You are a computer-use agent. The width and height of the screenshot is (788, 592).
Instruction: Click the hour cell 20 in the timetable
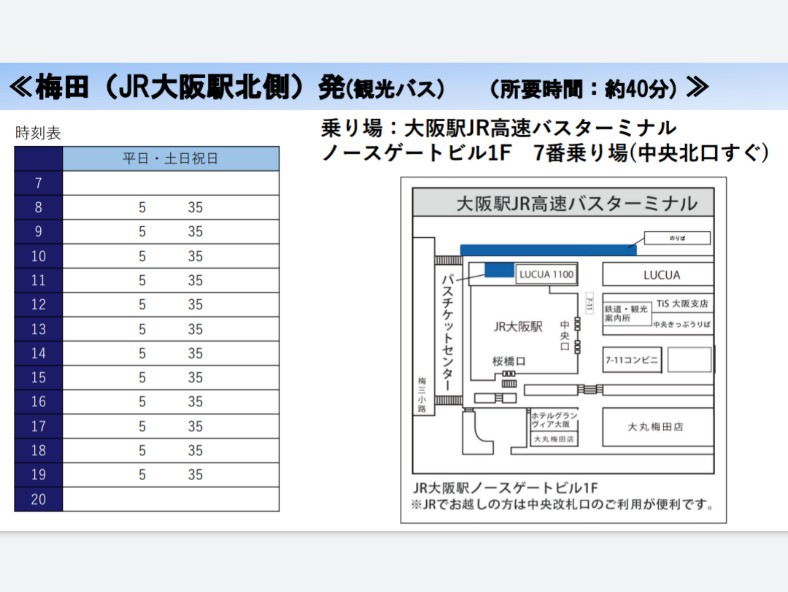39,499
